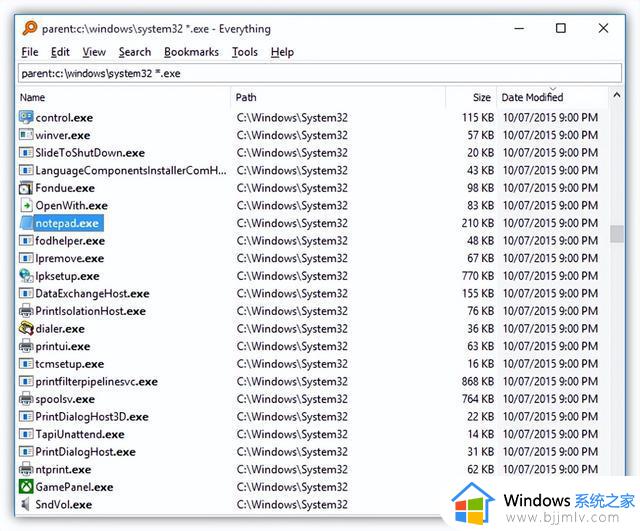Click the ntprint.exe printer icon

[26, 469]
